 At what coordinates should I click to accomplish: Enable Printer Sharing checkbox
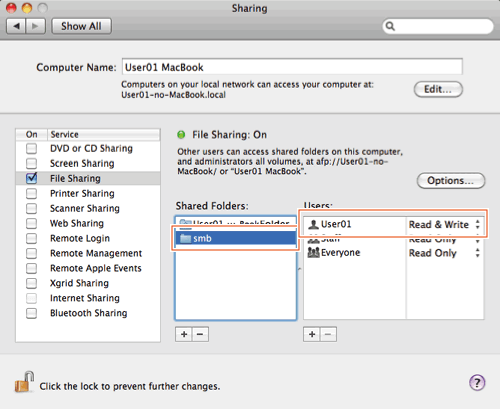[x=31, y=193]
